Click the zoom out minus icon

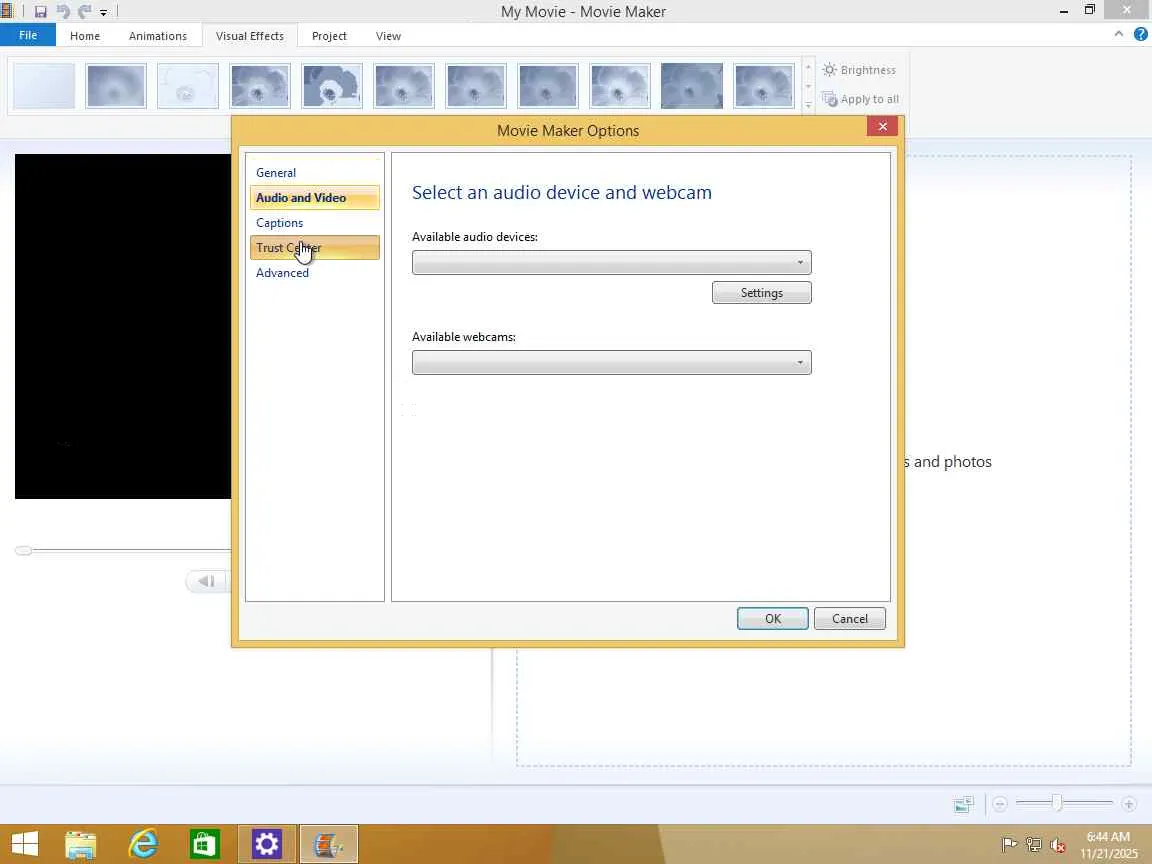[999, 804]
